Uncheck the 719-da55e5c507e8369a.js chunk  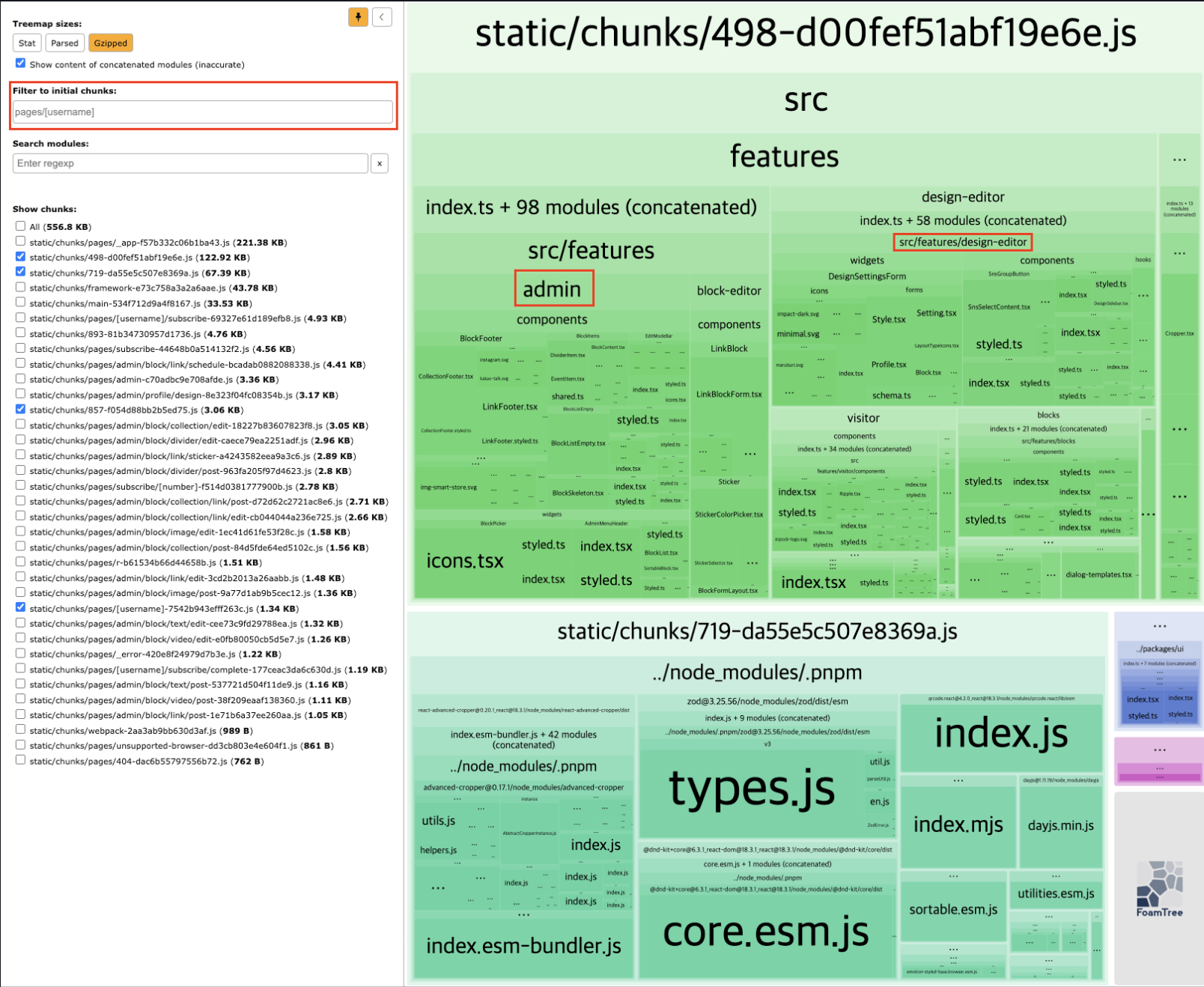[21, 273]
